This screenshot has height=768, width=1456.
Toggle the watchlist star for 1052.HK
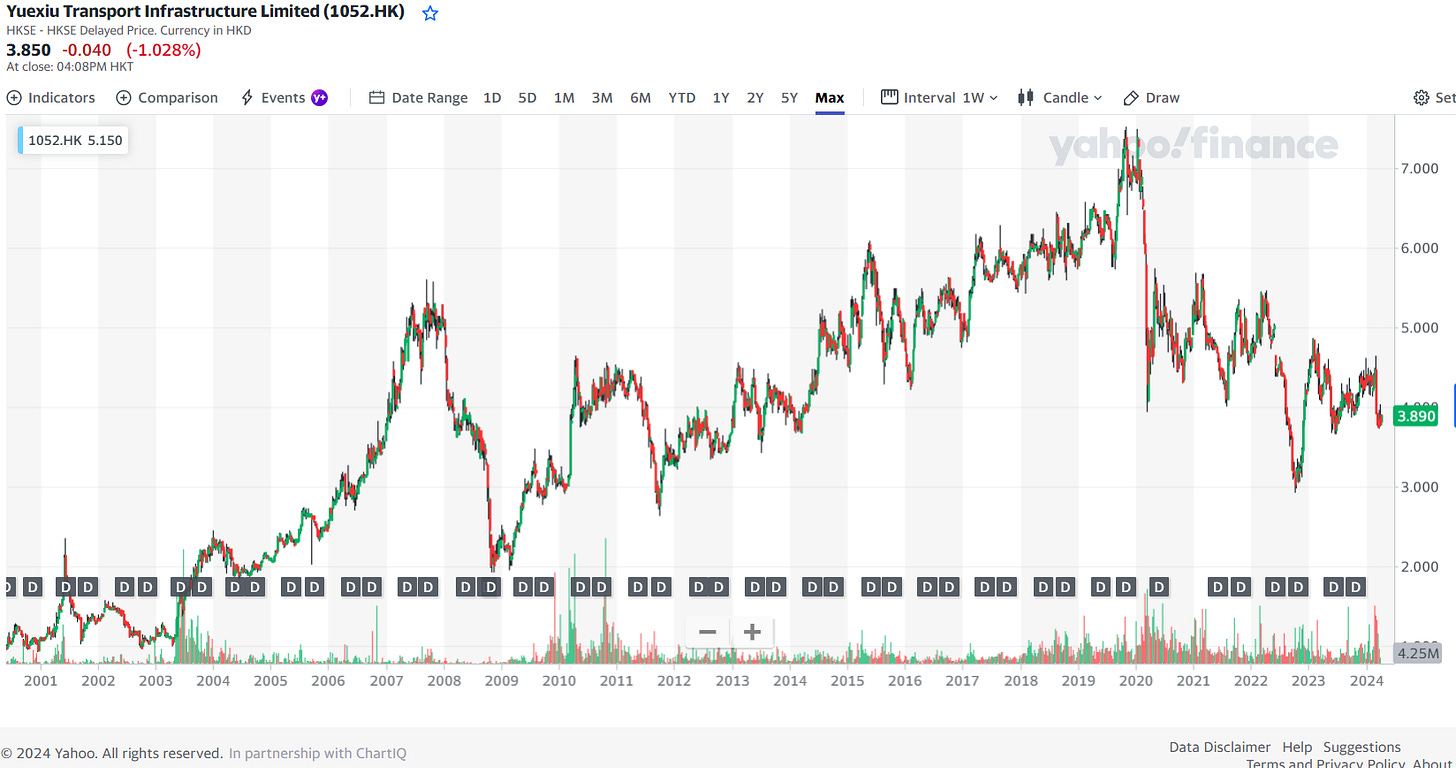click(x=429, y=12)
